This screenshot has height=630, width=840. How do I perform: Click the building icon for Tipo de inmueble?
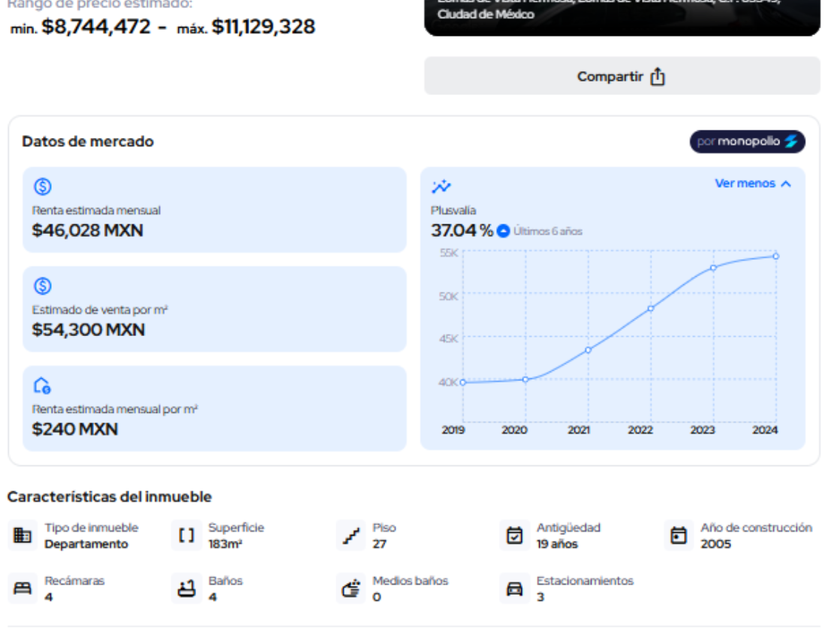click(x=22, y=536)
